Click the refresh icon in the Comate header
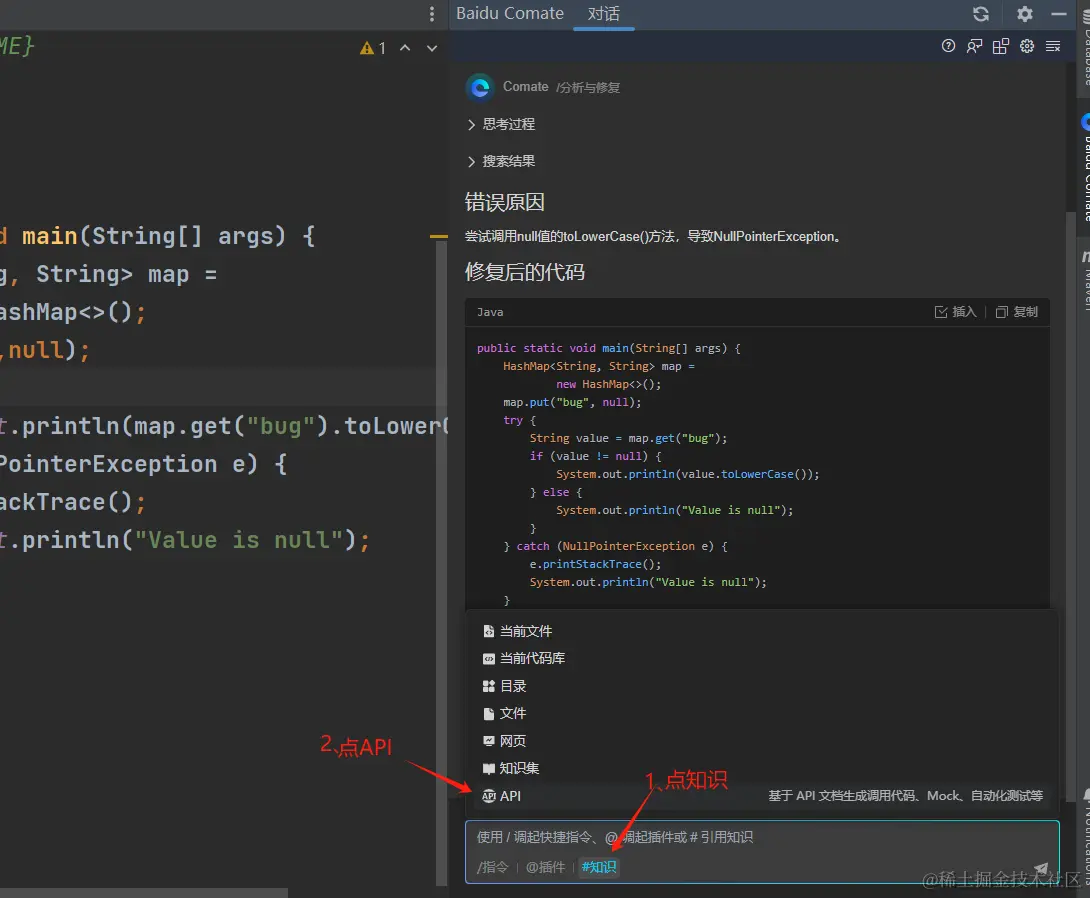Image resolution: width=1090 pixels, height=898 pixels. pos(981,14)
